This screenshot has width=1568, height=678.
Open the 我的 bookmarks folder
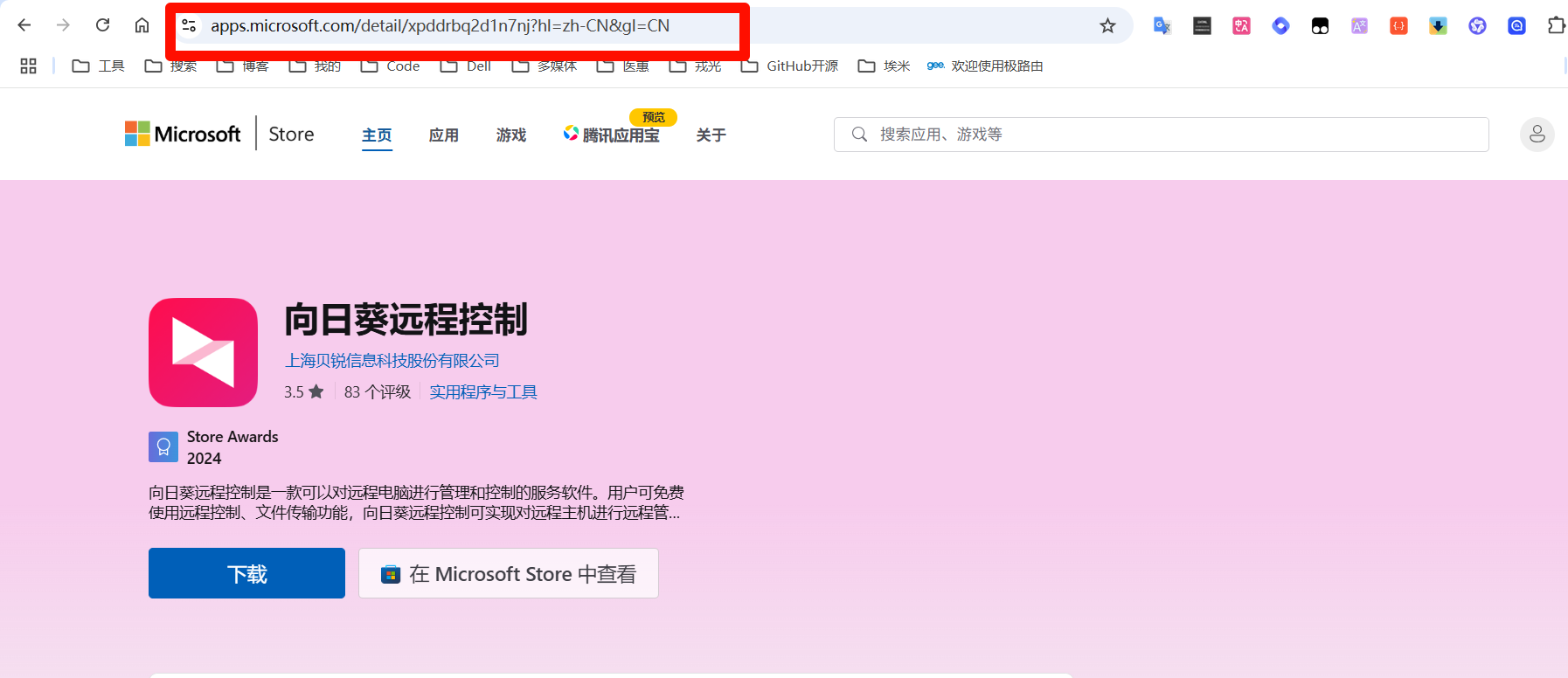click(x=315, y=66)
